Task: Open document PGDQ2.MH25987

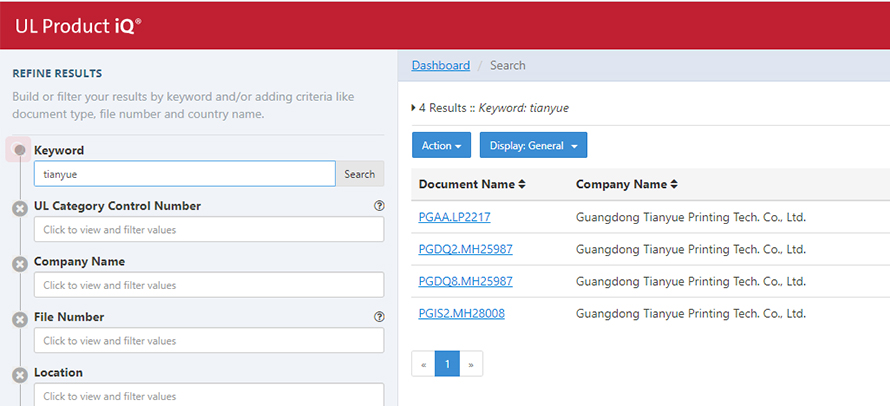Action: tap(465, 249)
